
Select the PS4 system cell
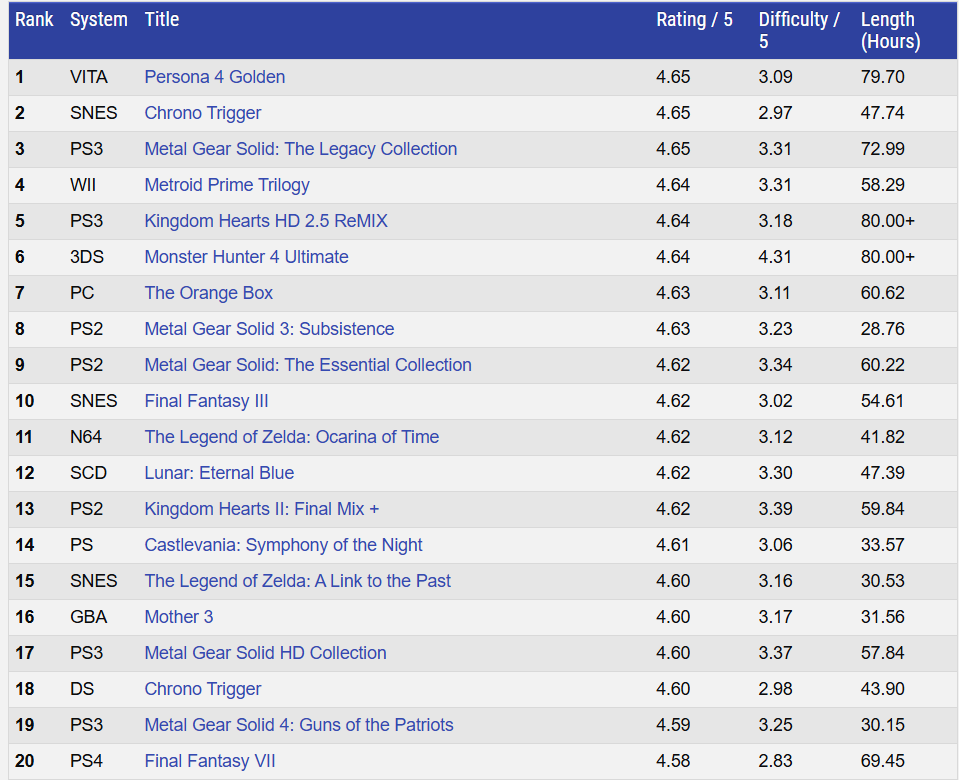coord(86,762)
